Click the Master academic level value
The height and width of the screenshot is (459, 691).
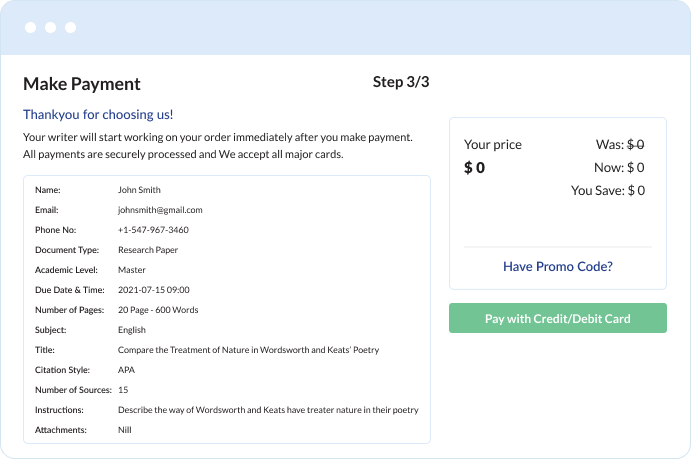point(131,270)
